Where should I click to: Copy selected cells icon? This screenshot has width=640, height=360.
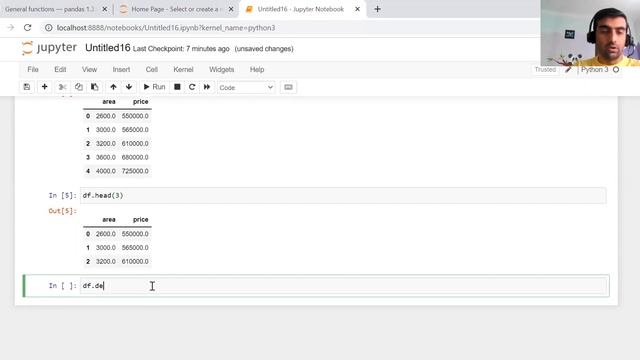(78, 87)
